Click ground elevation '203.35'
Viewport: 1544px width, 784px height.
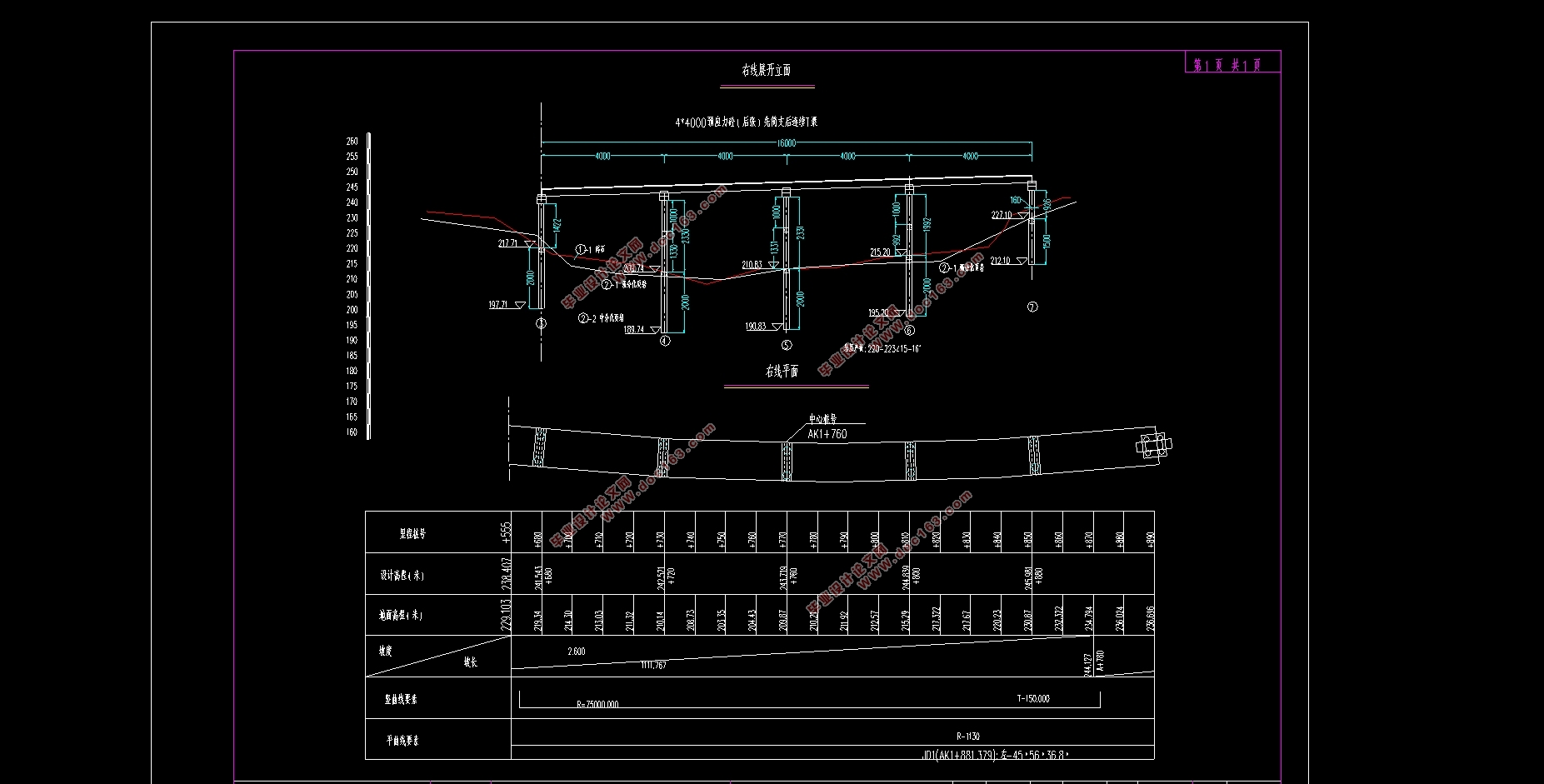click(x=722, y=620)
